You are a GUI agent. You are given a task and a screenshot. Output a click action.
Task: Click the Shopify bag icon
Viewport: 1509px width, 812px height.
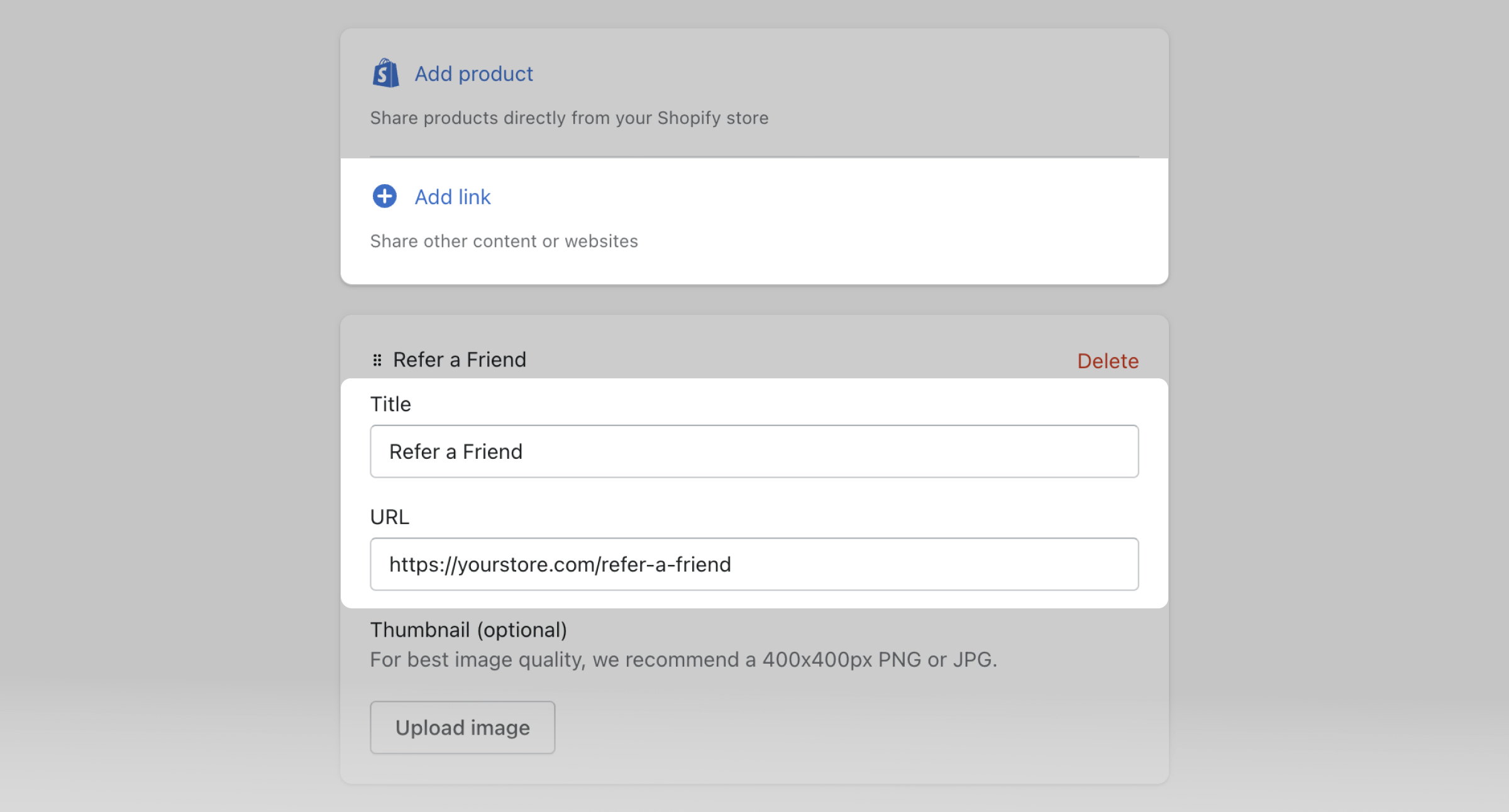click(x=385, y=74)
